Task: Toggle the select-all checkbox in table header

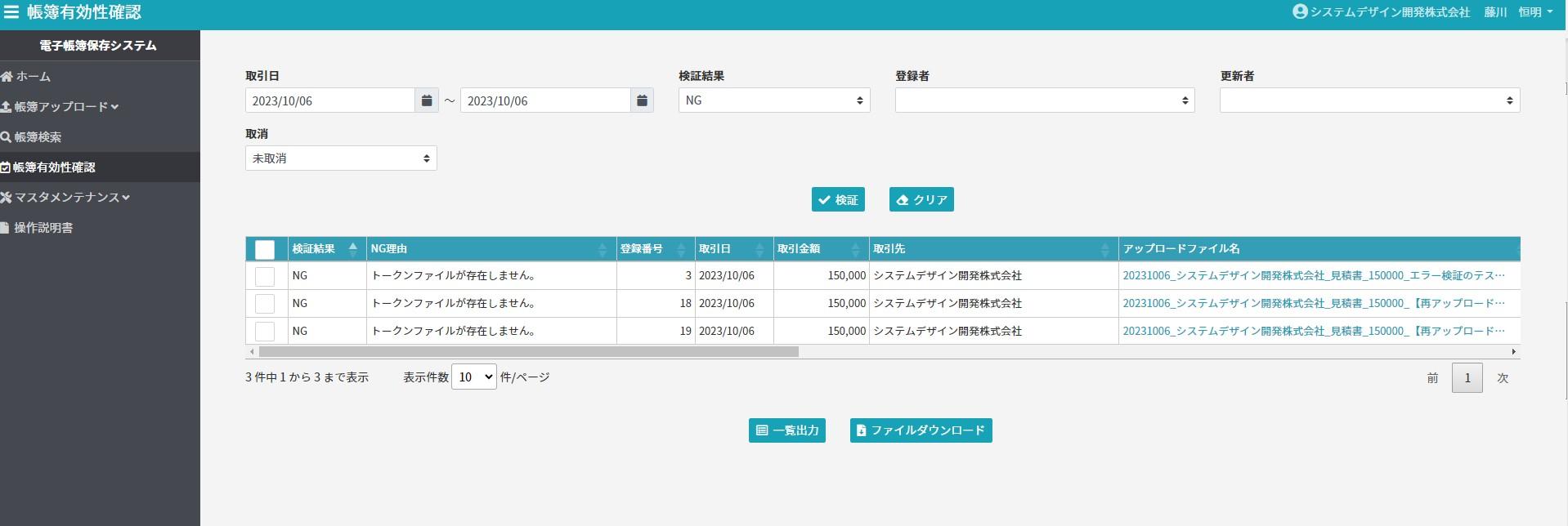Action: [265, 249]
